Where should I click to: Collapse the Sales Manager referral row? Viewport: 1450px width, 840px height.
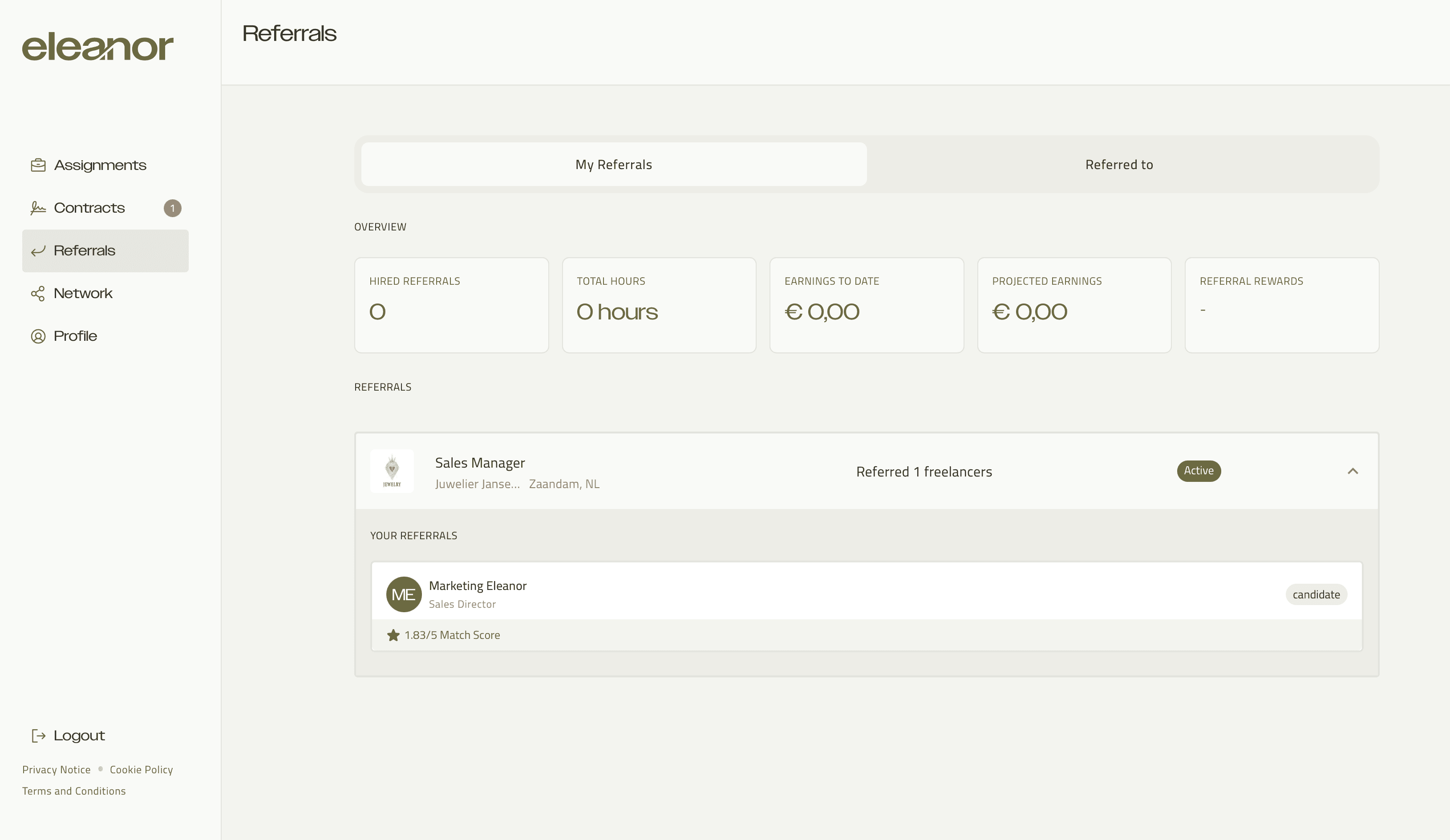(x=1353, y=471)
